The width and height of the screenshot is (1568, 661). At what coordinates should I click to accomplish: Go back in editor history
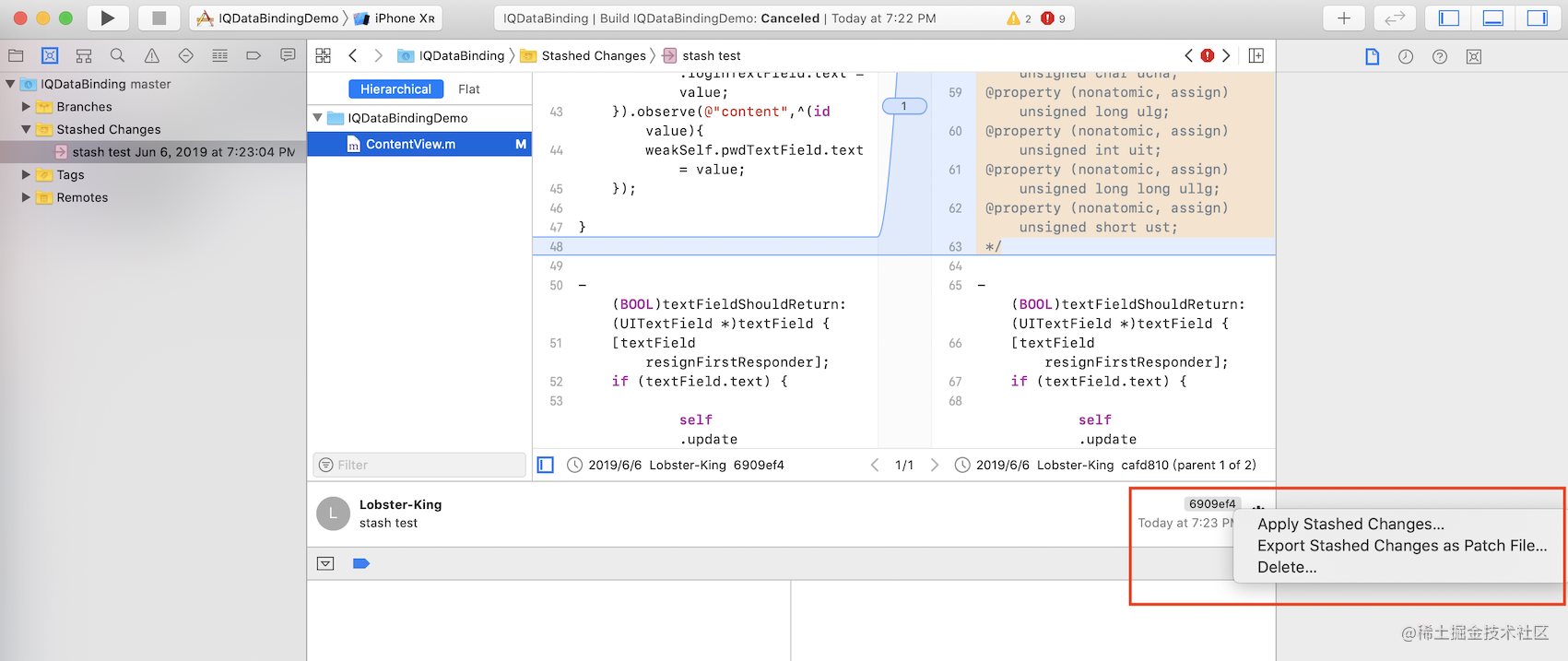pos(352,55)
